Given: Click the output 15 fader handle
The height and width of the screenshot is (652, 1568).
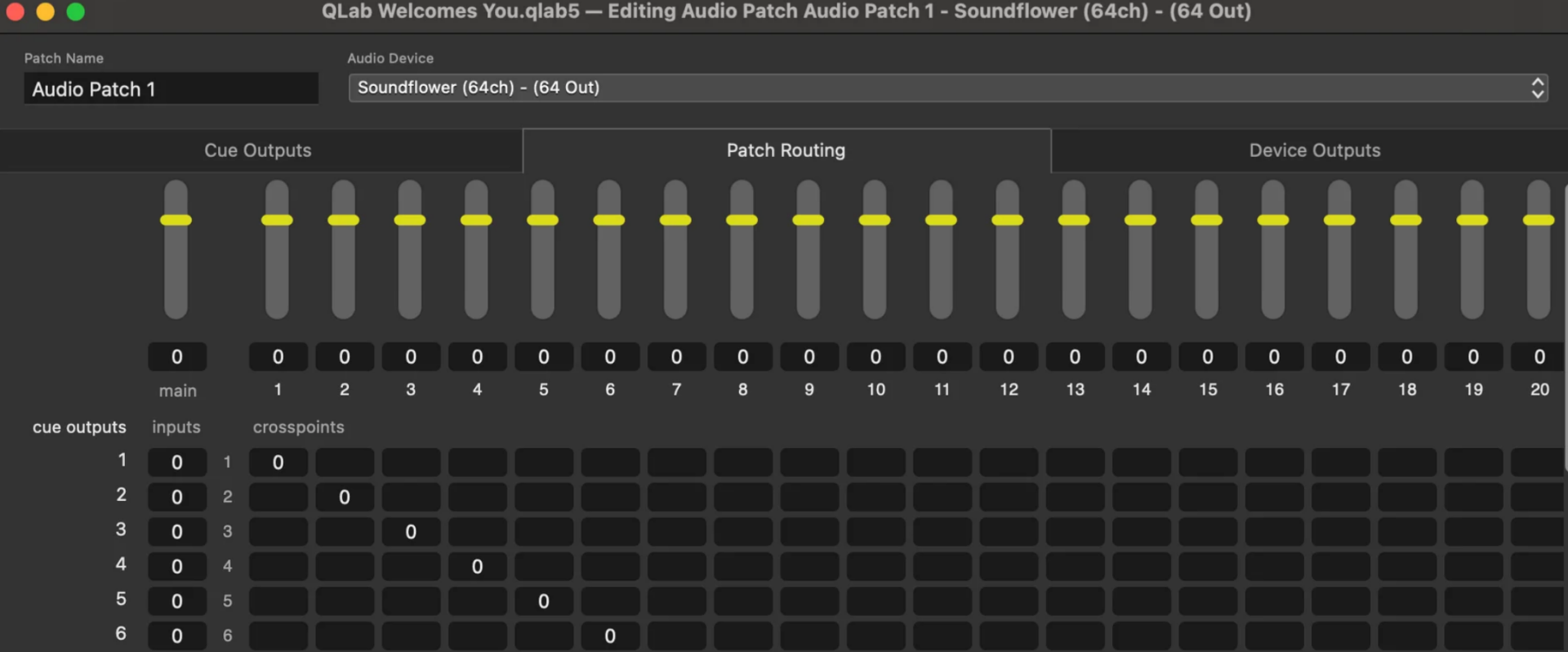Looking at the screenshot, I should [1206, 220].
